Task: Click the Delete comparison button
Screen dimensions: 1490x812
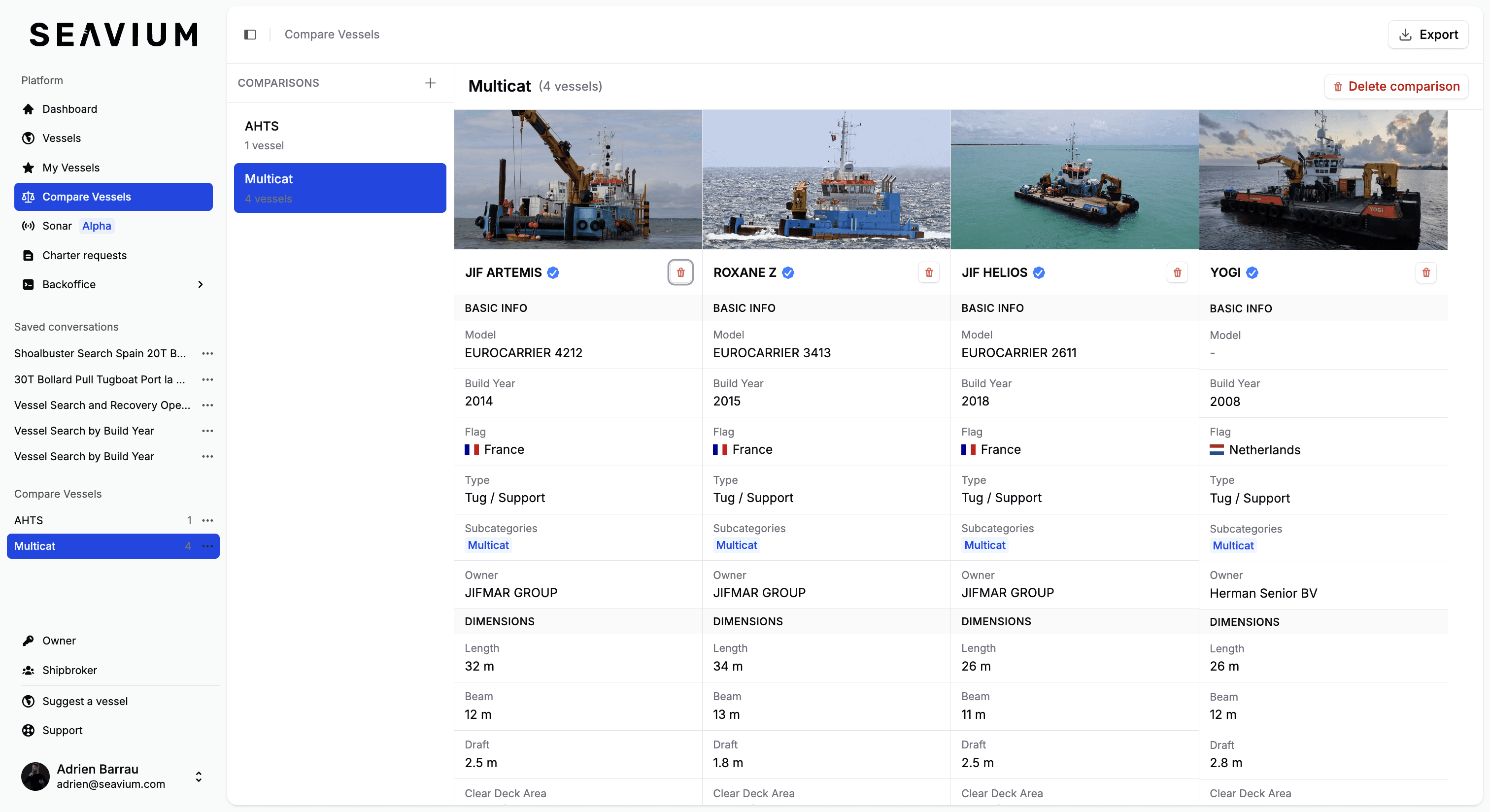Action: tap(1396, 86)
